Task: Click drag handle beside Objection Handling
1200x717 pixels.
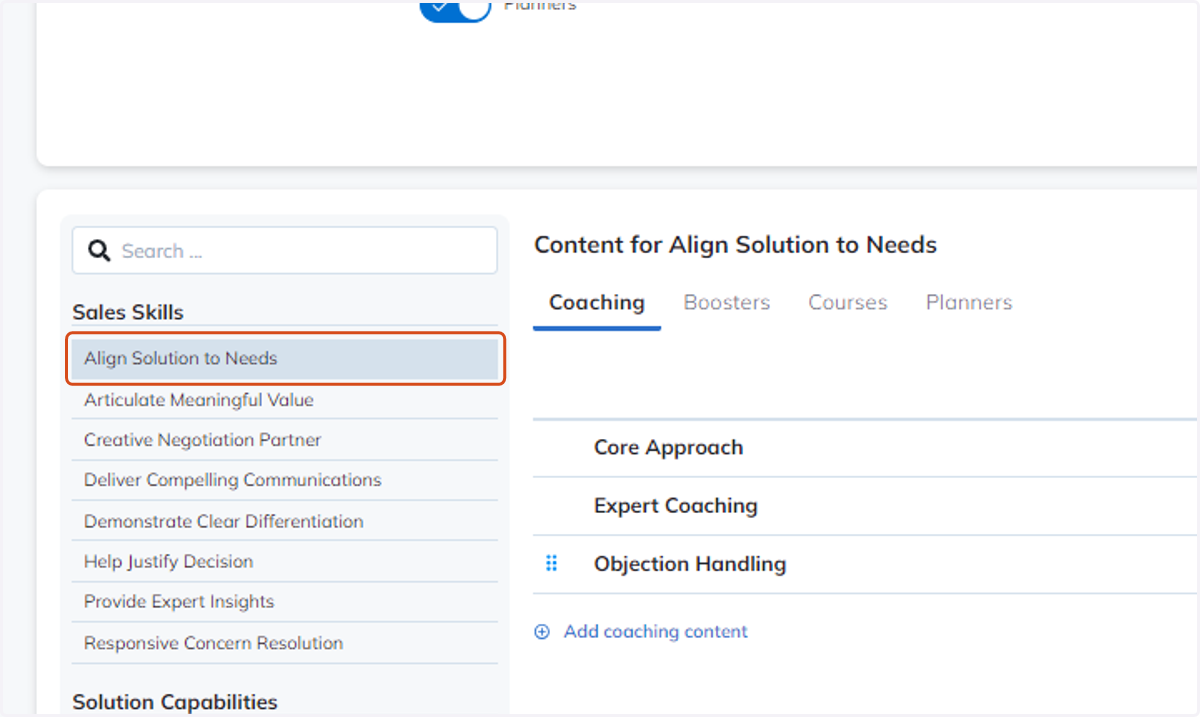Action: click(551, 564)
